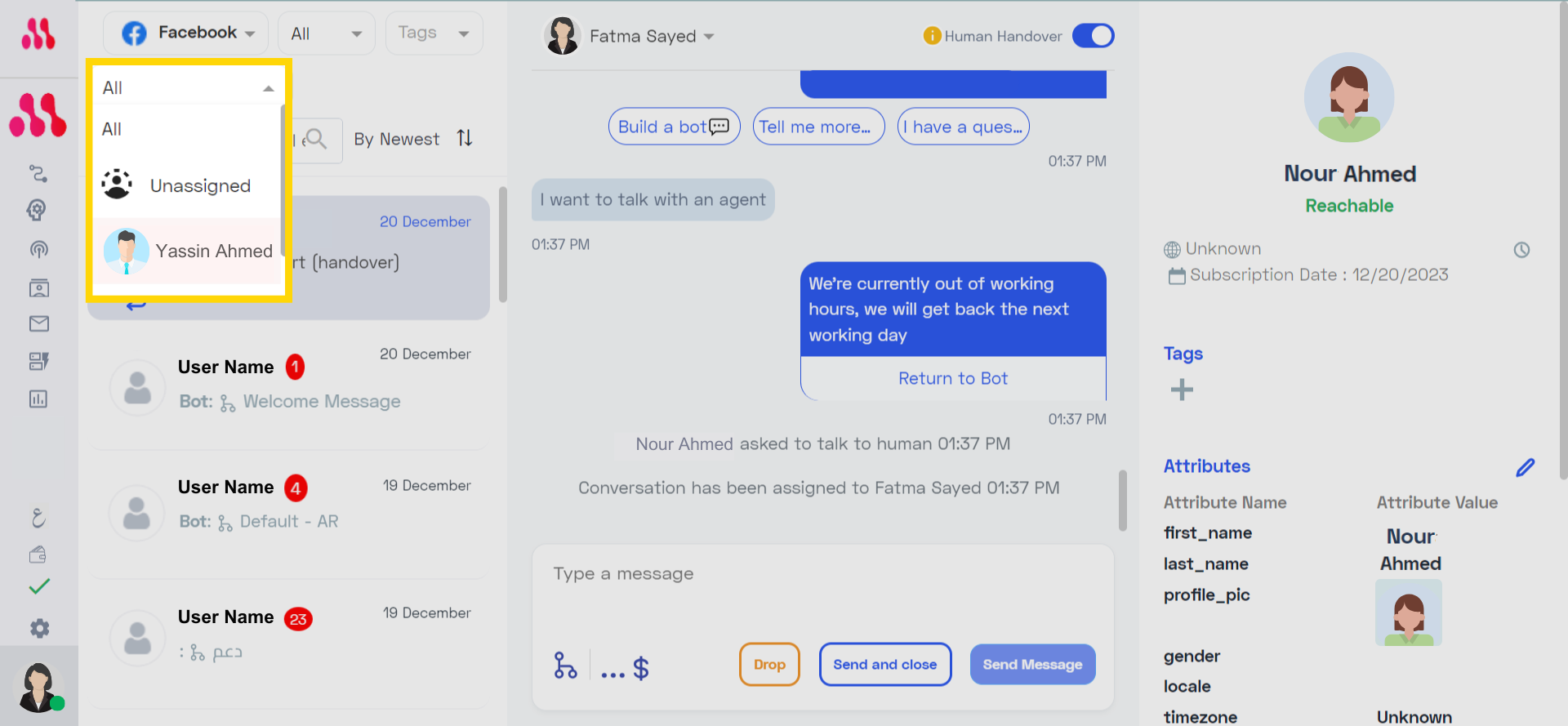
Task: Click the I have a ques... quick reply
Action: pyautogui.click(x=963, y=127)
